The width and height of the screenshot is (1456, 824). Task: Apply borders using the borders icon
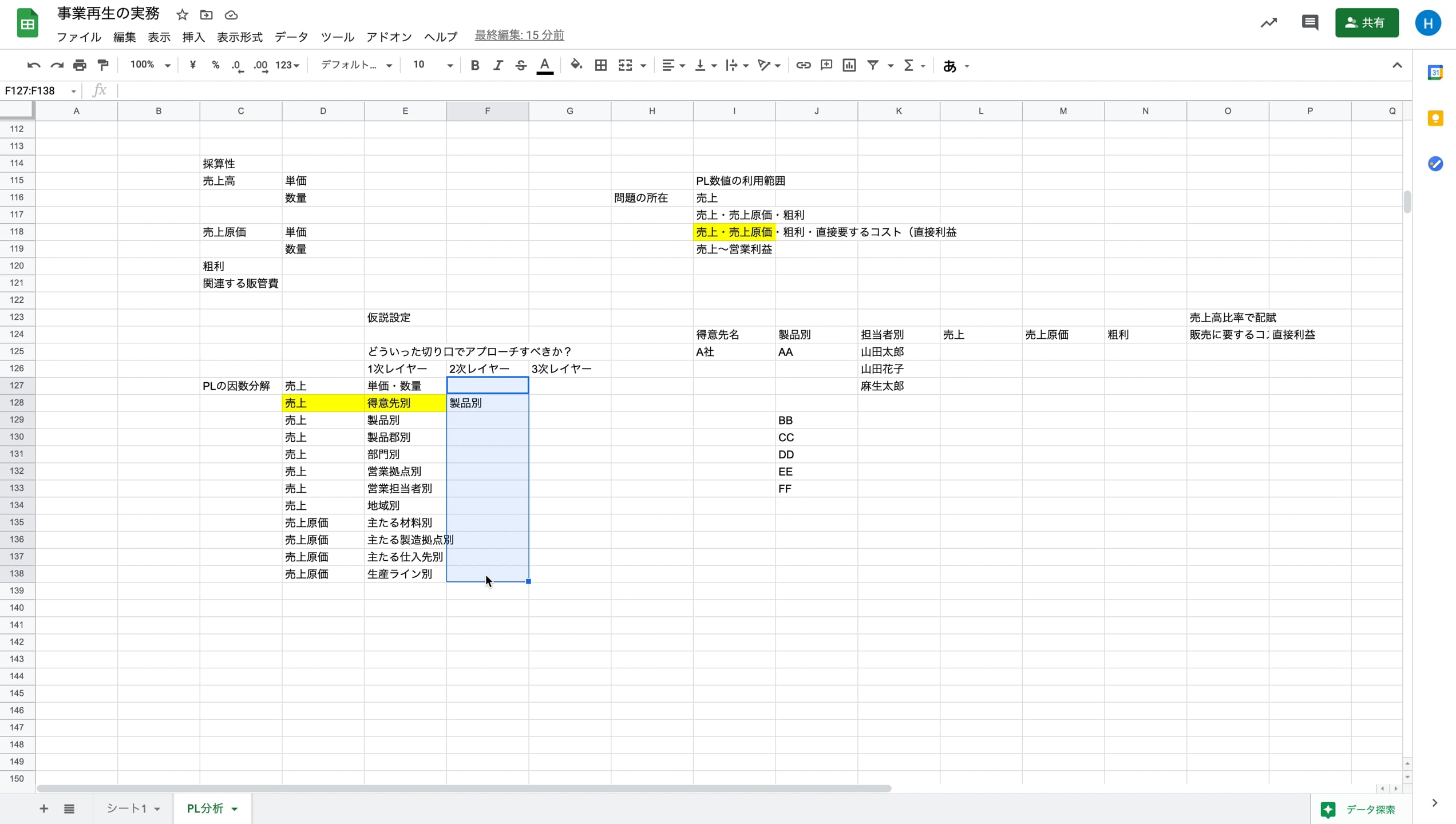click(x=600, y=65)
